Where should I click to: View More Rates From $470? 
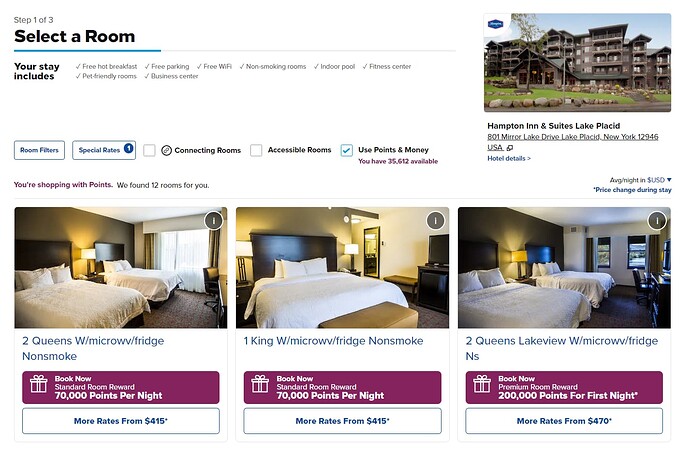click(564, 421)
